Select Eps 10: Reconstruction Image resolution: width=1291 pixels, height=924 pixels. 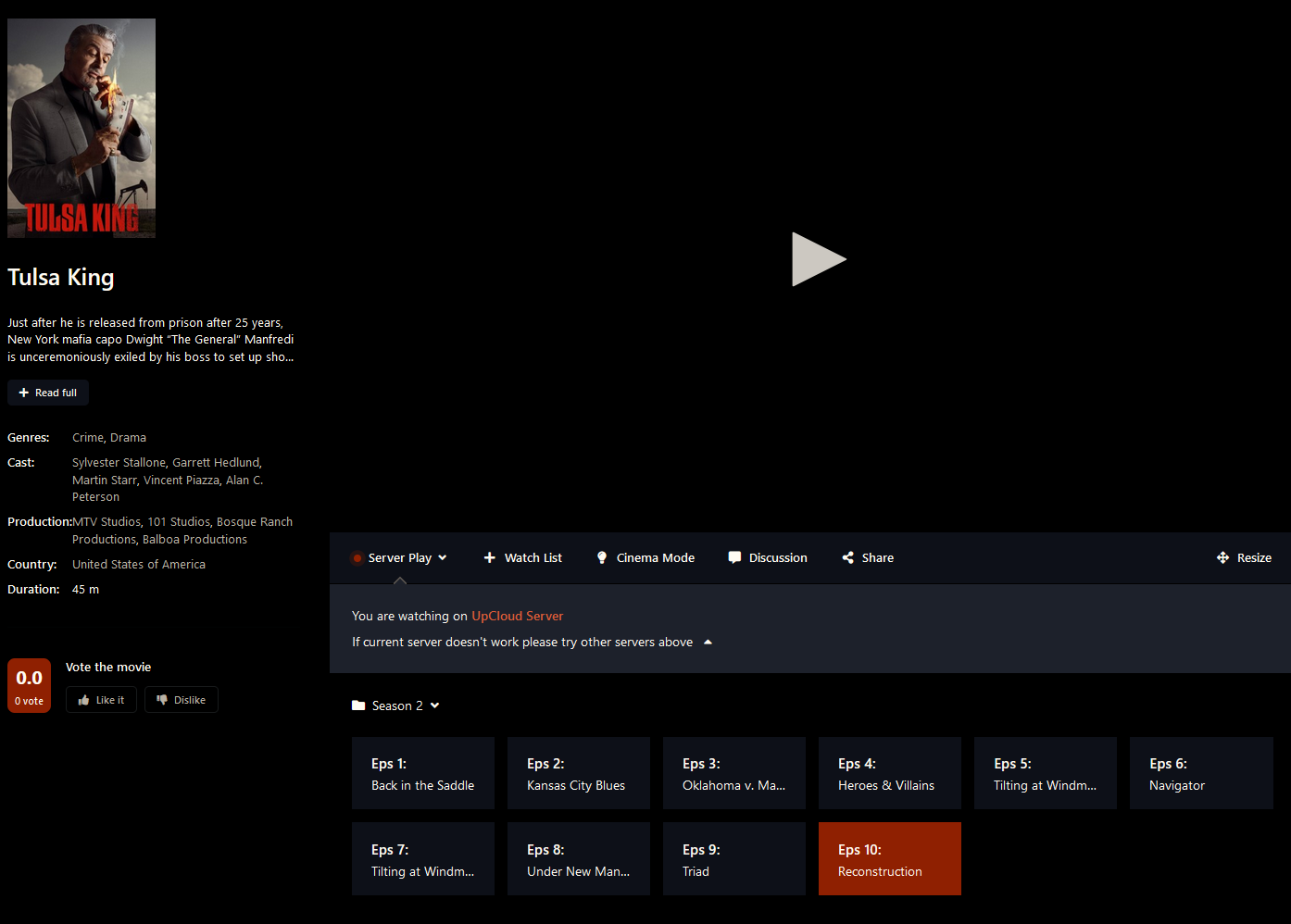(x=890, y=859)
